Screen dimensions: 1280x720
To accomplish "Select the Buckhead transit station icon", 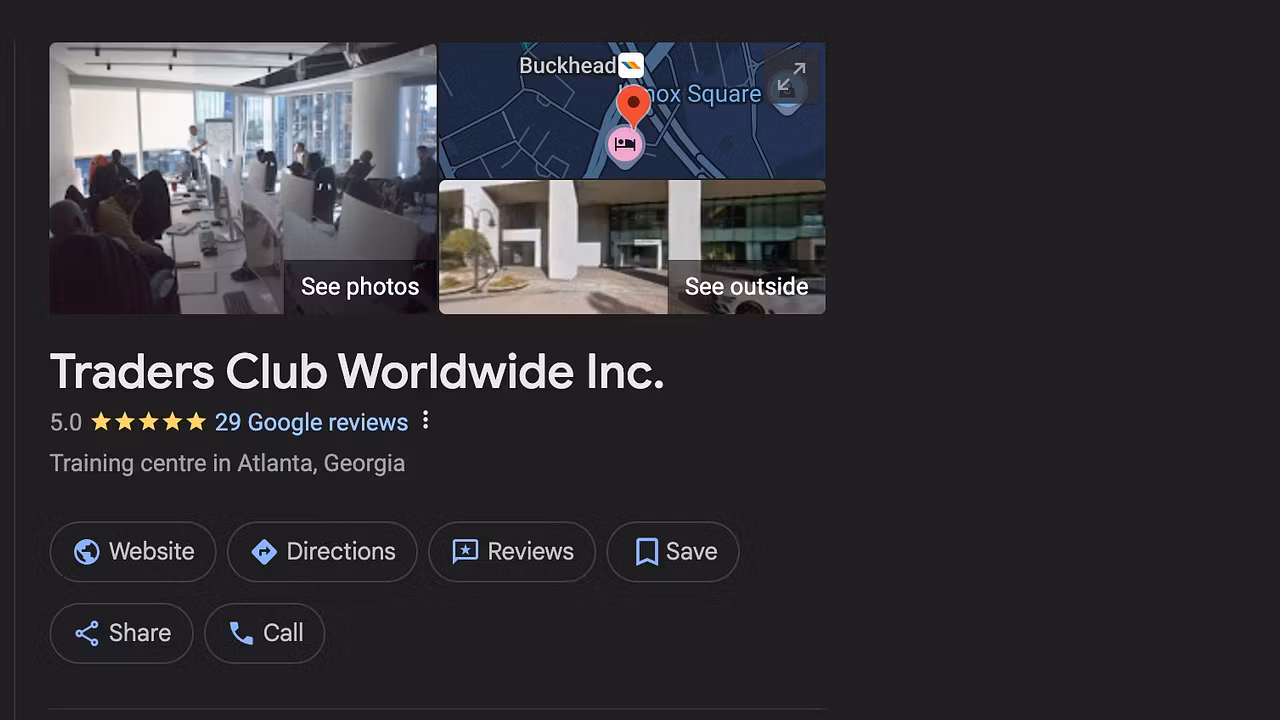I will (631, 66).
